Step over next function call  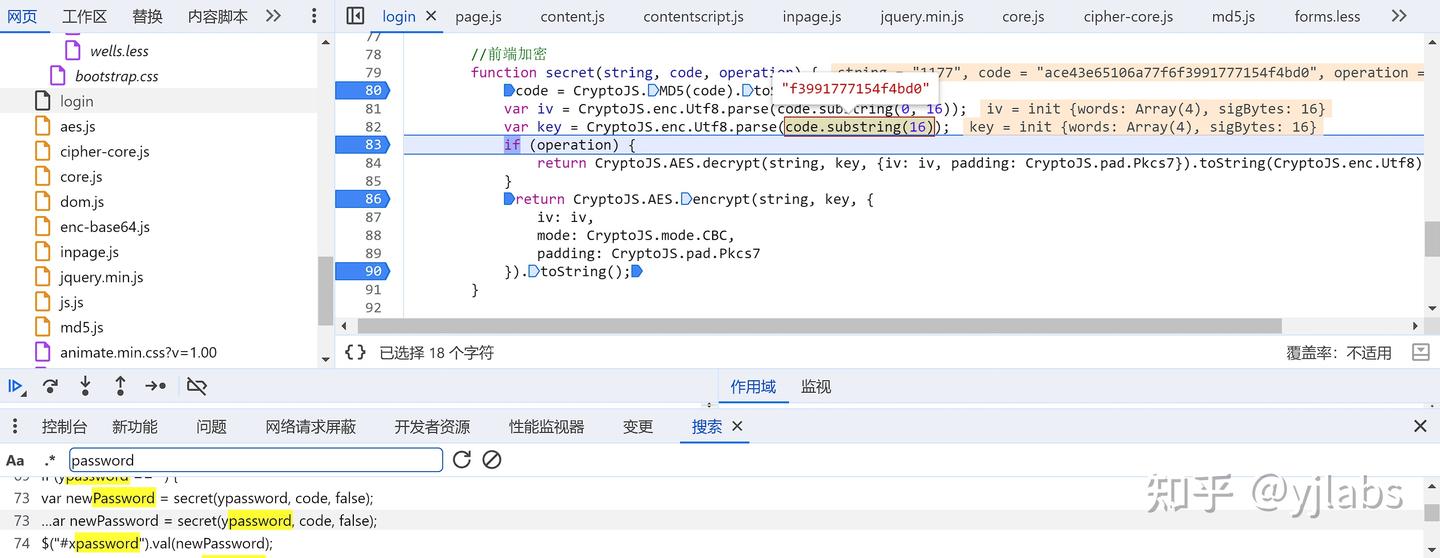(x=50, y=386)
